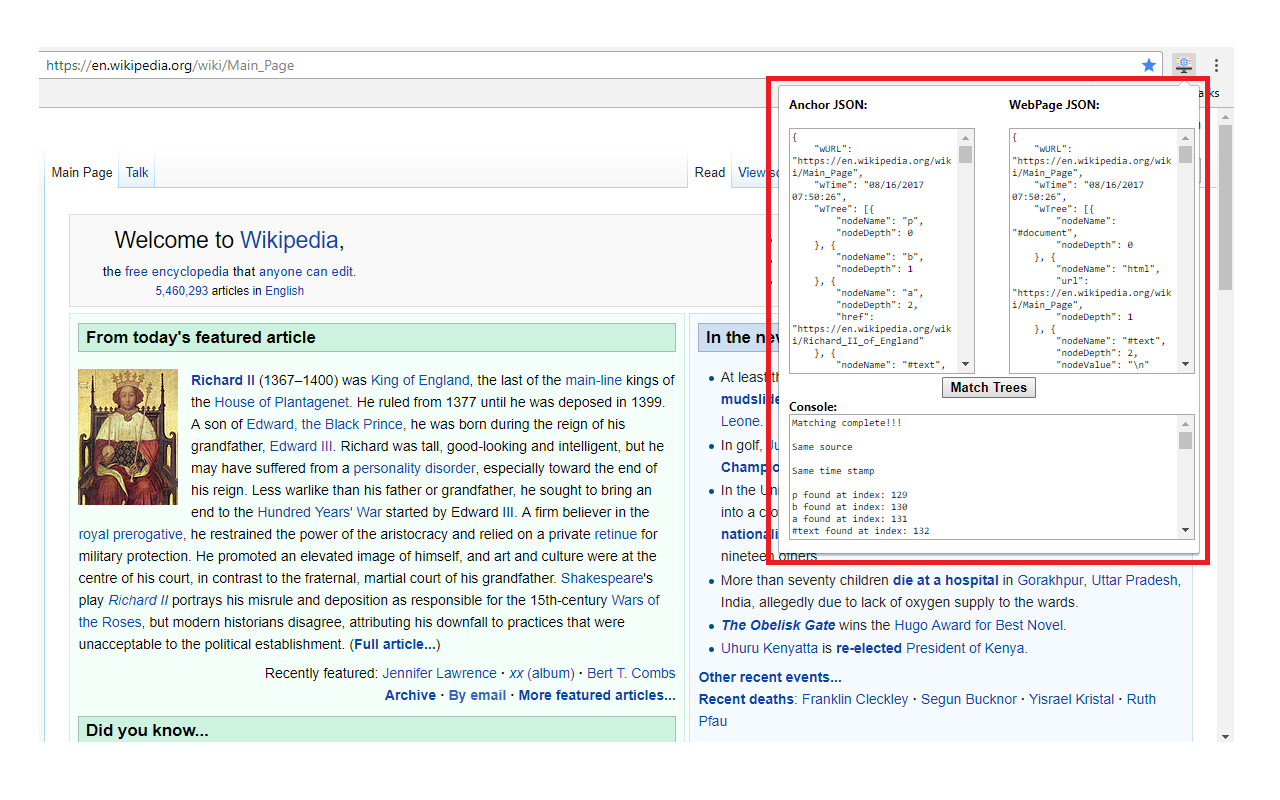This screenshot has height=800, width=1280.
Task: Open the Gorakhpur link
Action: [x=1050, y=580]
